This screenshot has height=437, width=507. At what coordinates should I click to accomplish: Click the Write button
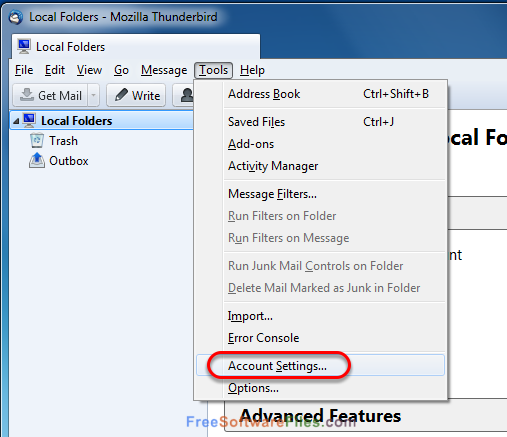point(136,95)
